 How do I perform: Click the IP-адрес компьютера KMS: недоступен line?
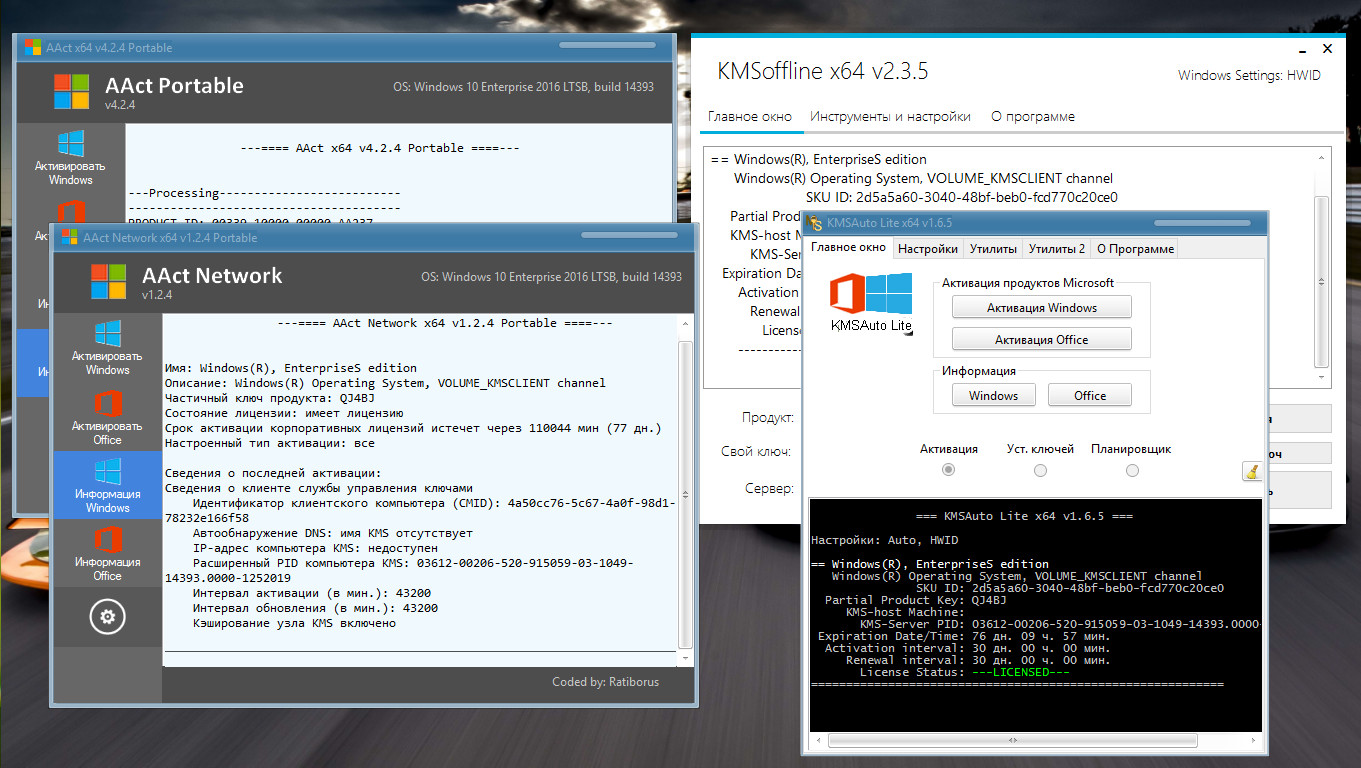[x=315, y=548]
